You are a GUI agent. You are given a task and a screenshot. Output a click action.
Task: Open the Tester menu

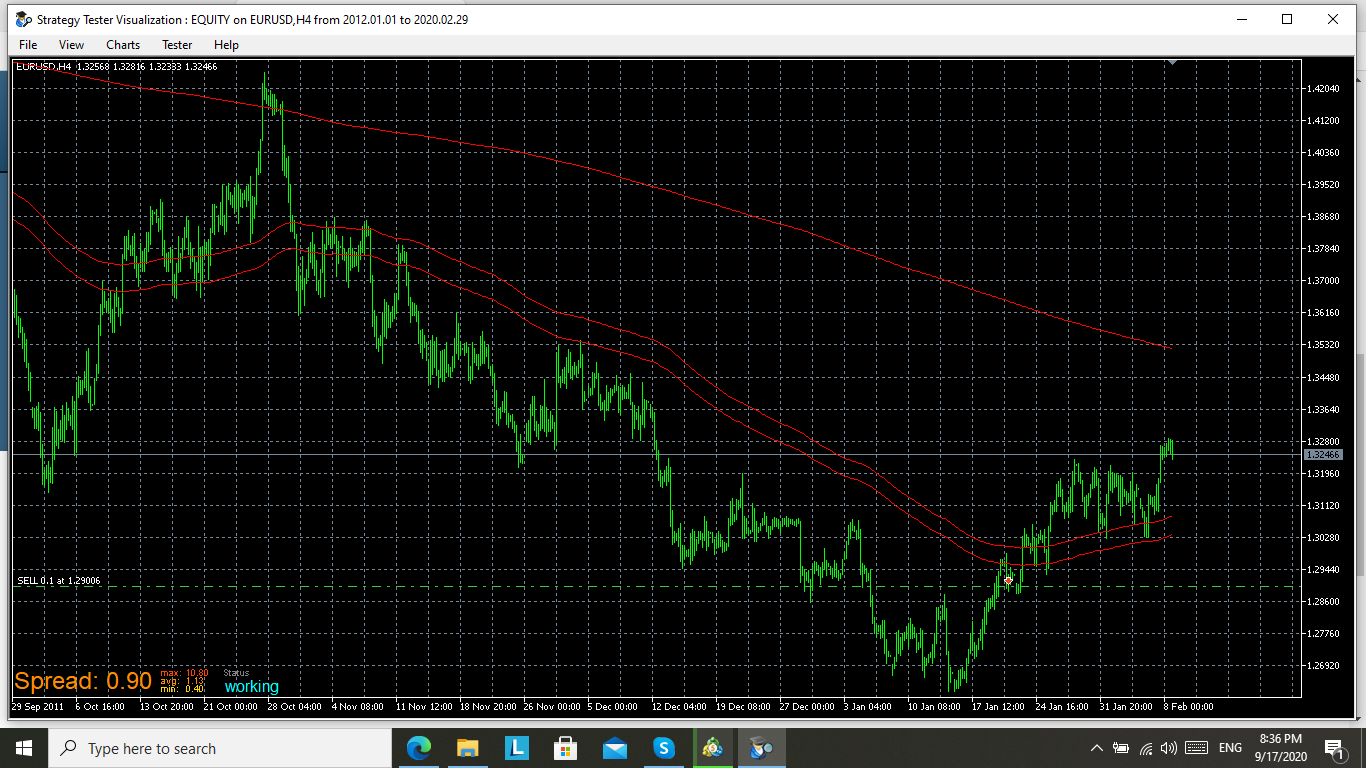coord(177,45)
